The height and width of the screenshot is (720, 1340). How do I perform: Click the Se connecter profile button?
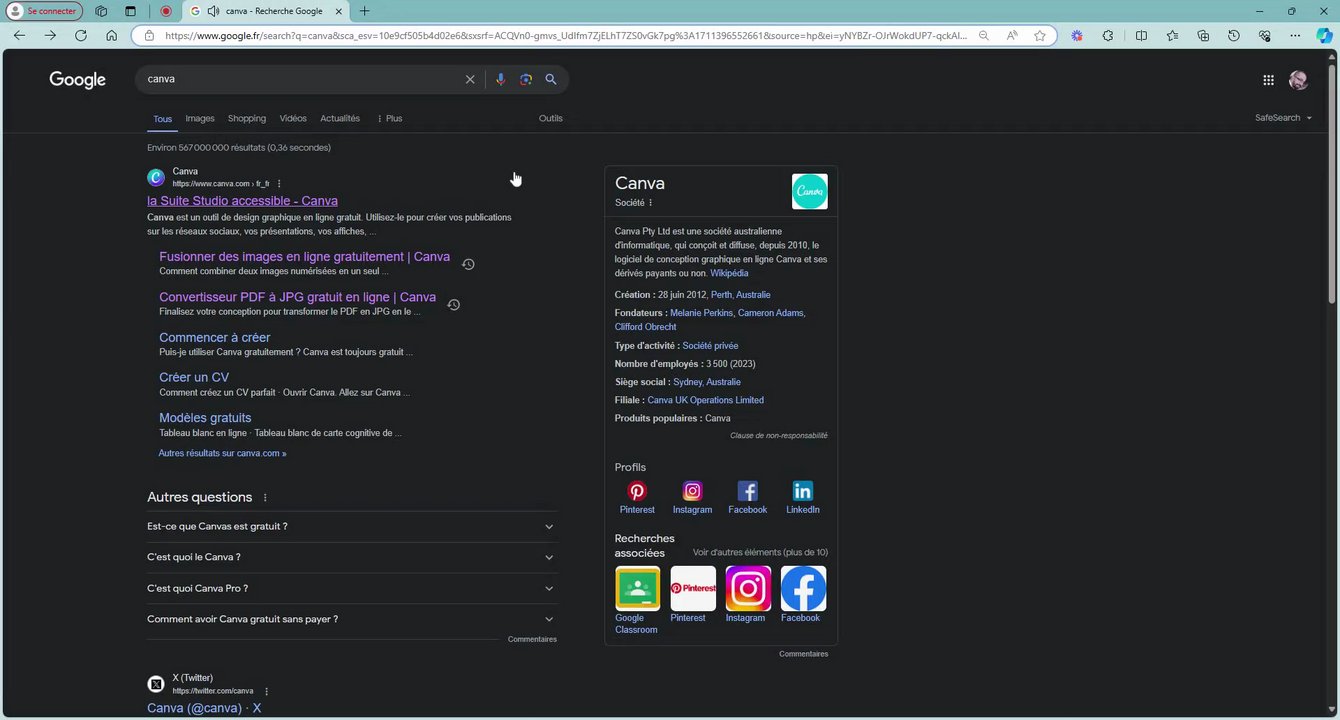click(x=43, y=11)
